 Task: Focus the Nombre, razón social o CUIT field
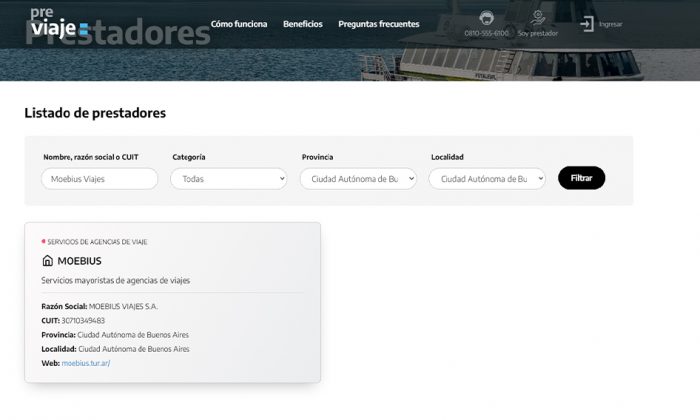(x=99, y=179)
